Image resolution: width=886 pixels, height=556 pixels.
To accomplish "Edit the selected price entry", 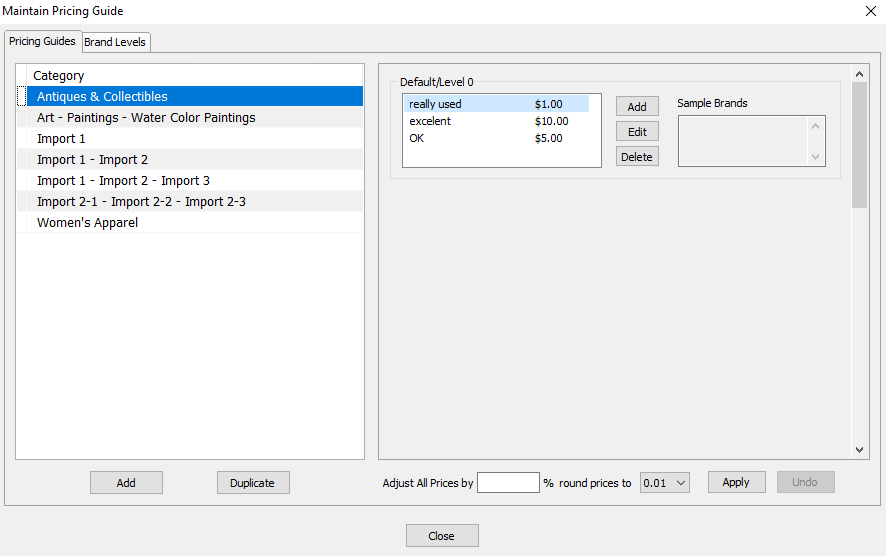I will tap(637, 132).
